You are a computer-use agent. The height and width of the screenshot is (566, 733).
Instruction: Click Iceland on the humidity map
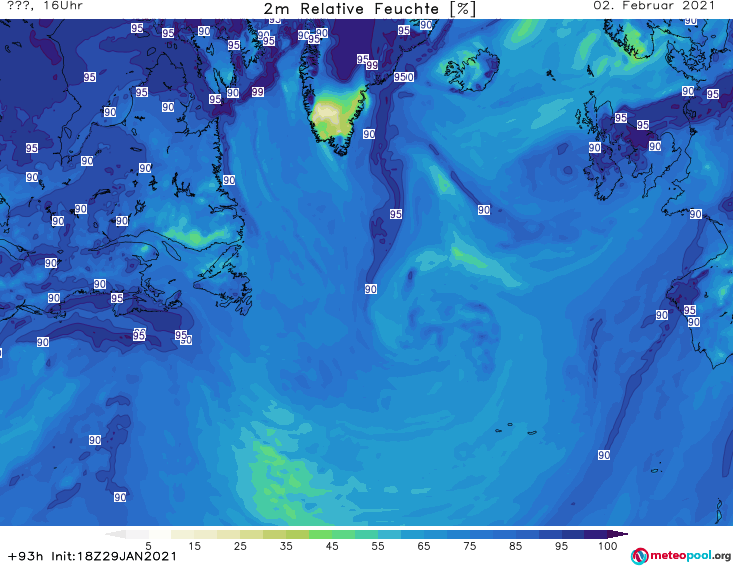point(471,70)
